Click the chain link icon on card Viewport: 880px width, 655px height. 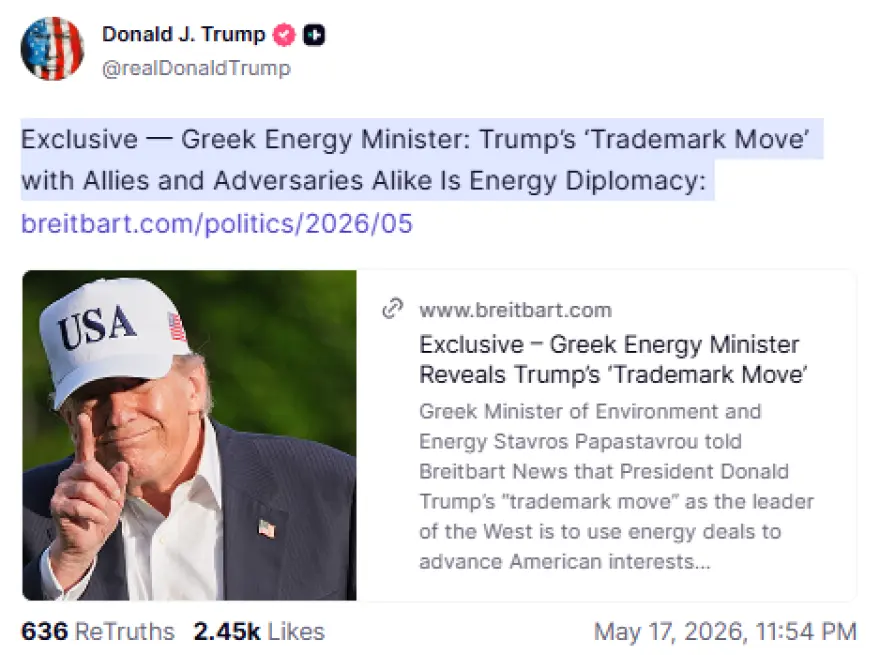click(392, 309)
